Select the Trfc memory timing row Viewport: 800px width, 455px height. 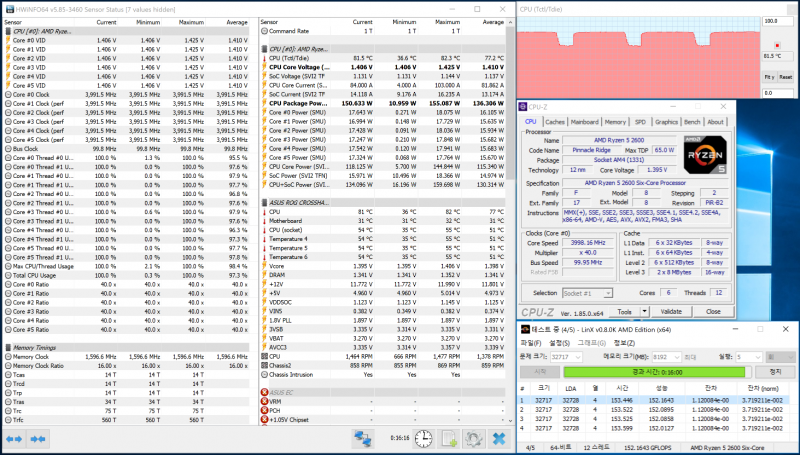[127, 420]
